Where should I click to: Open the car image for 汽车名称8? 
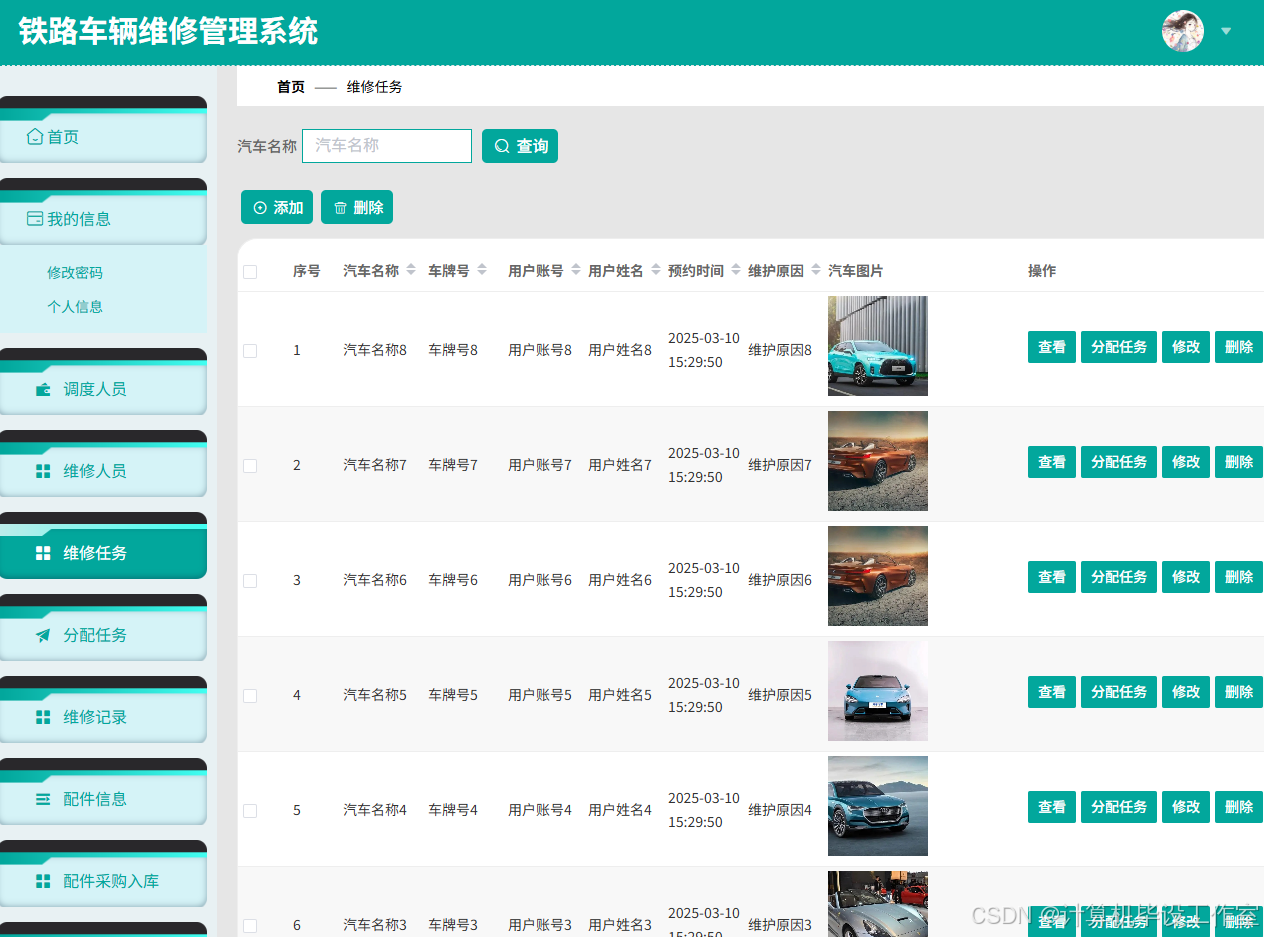point(878,346)
